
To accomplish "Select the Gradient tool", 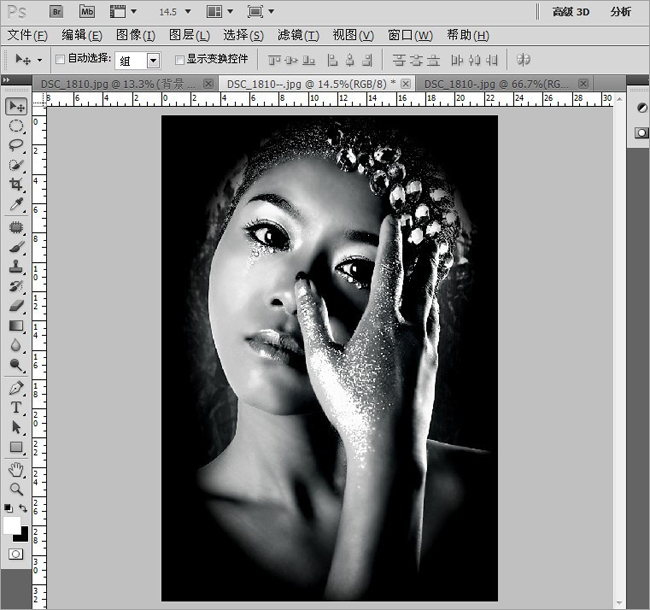I will [16, 326].
